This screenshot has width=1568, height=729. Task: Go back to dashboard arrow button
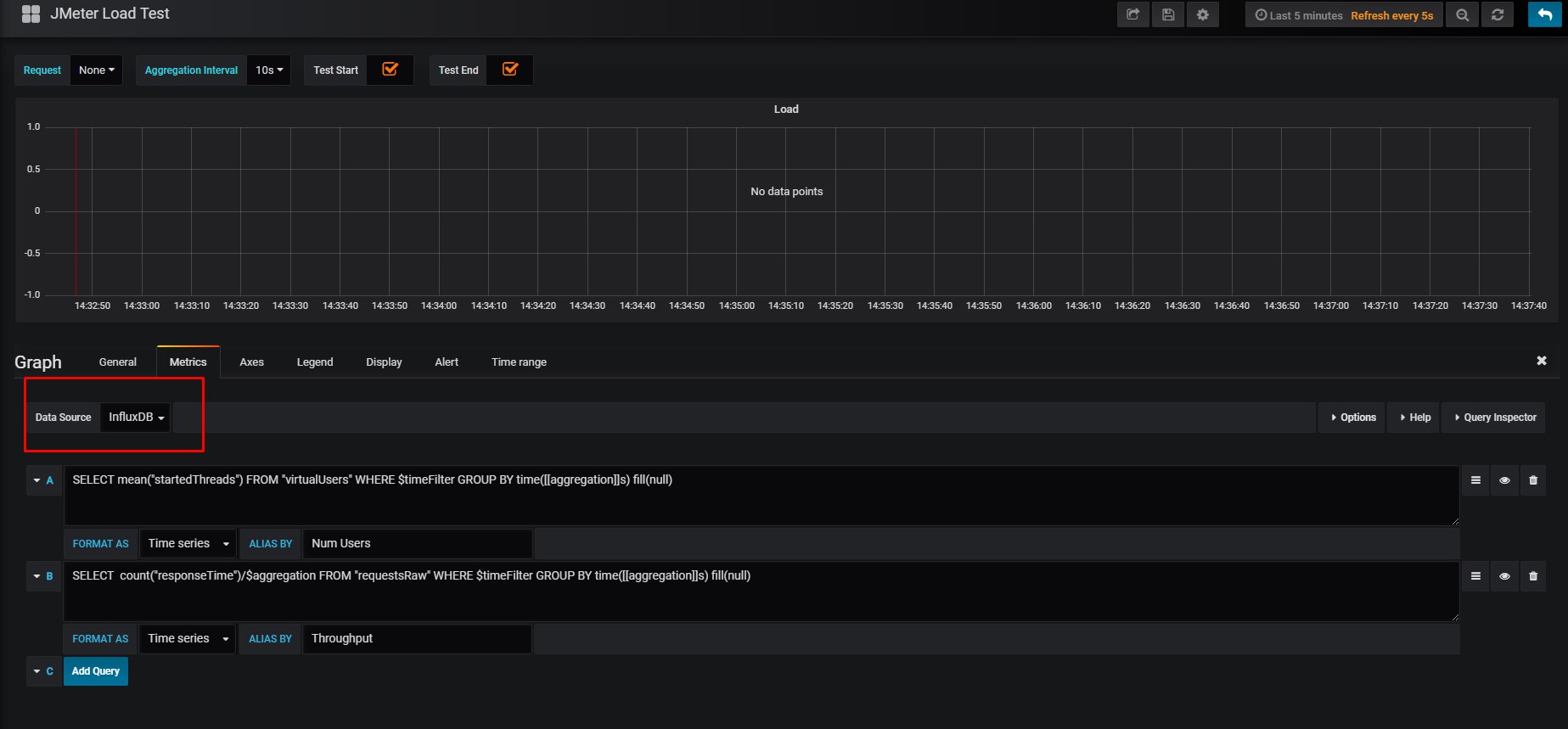click(1545, 15)
